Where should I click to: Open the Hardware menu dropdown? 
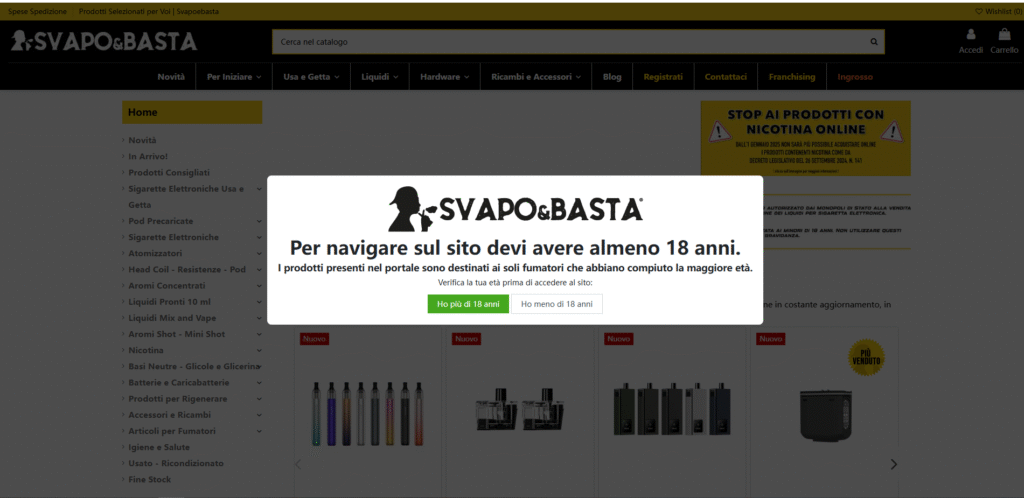[x=445, y=77]
